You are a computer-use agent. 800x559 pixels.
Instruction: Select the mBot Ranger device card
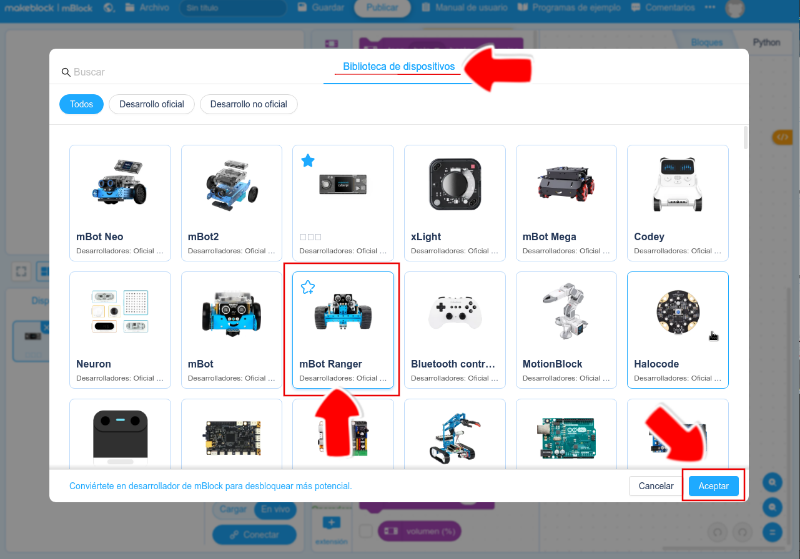click(343, 330)
